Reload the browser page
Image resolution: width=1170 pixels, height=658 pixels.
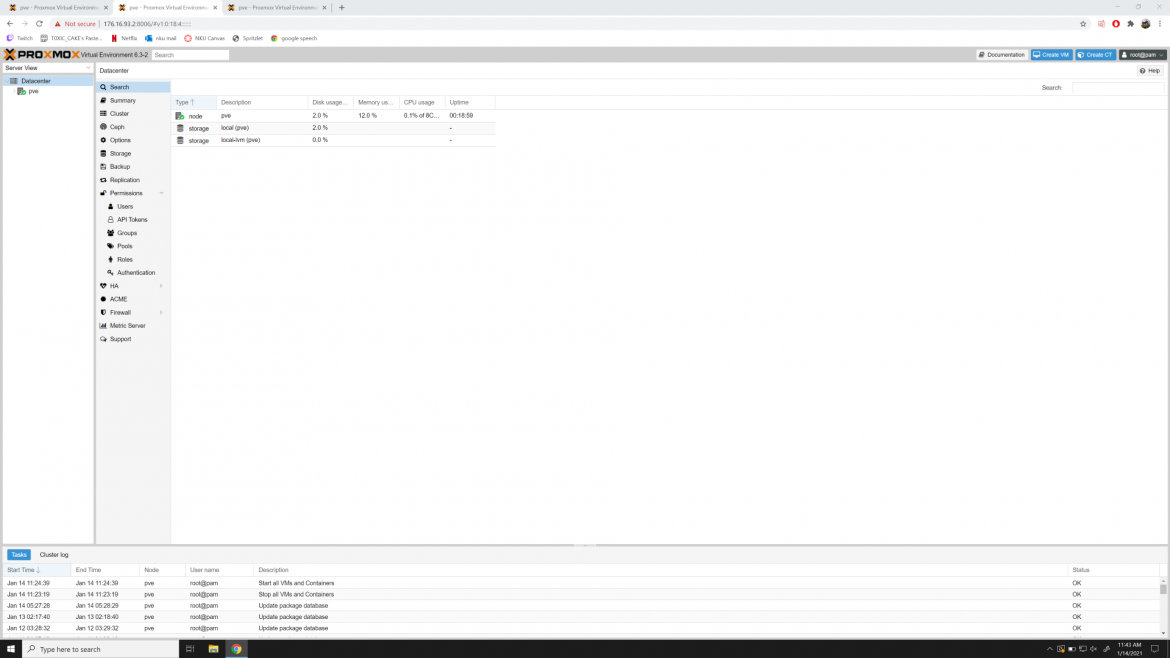coord(39,24)
